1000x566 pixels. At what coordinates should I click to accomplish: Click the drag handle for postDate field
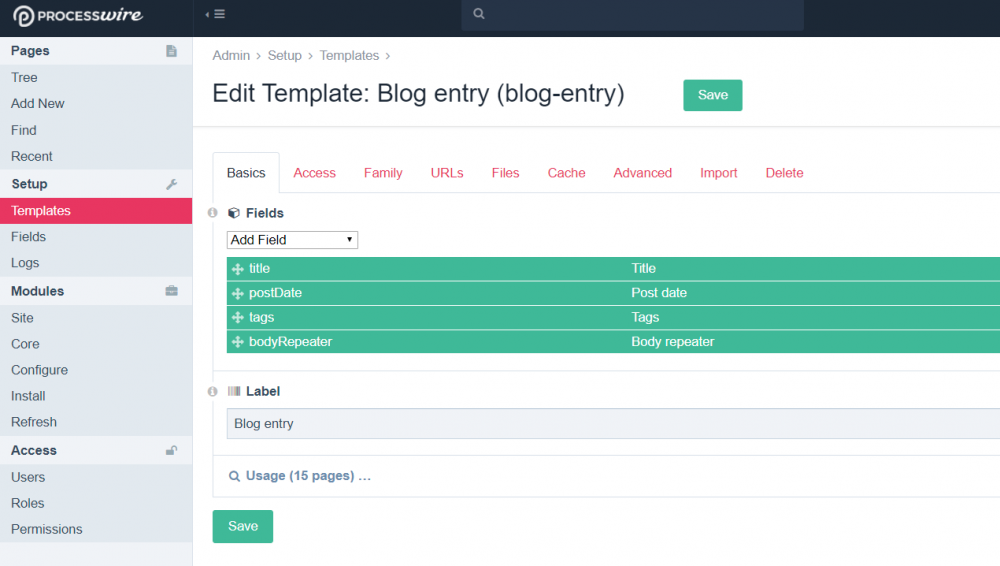pyautogui.click(x=238, y=293)
